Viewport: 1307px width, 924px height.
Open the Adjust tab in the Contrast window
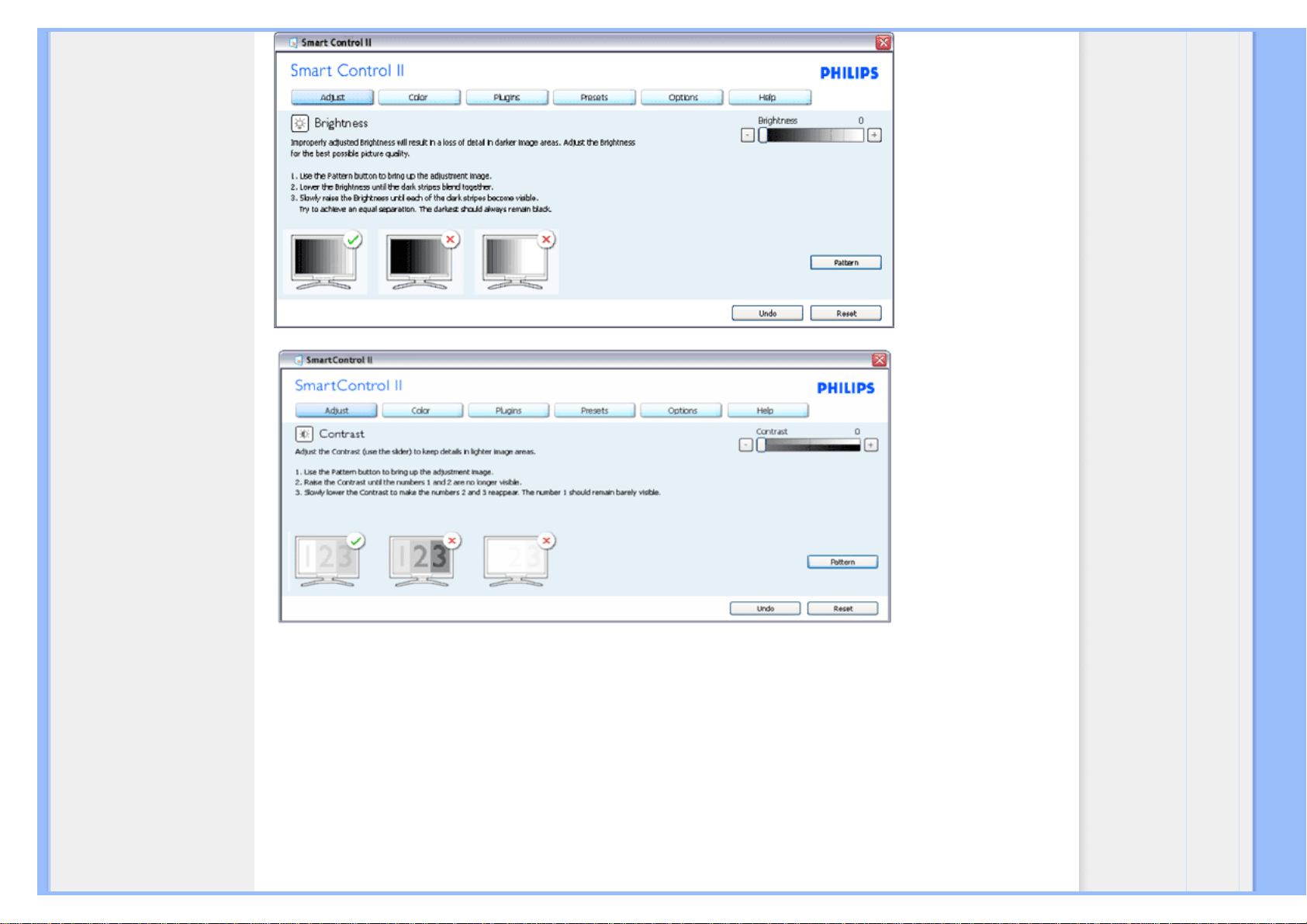click(x=337, y=411)
